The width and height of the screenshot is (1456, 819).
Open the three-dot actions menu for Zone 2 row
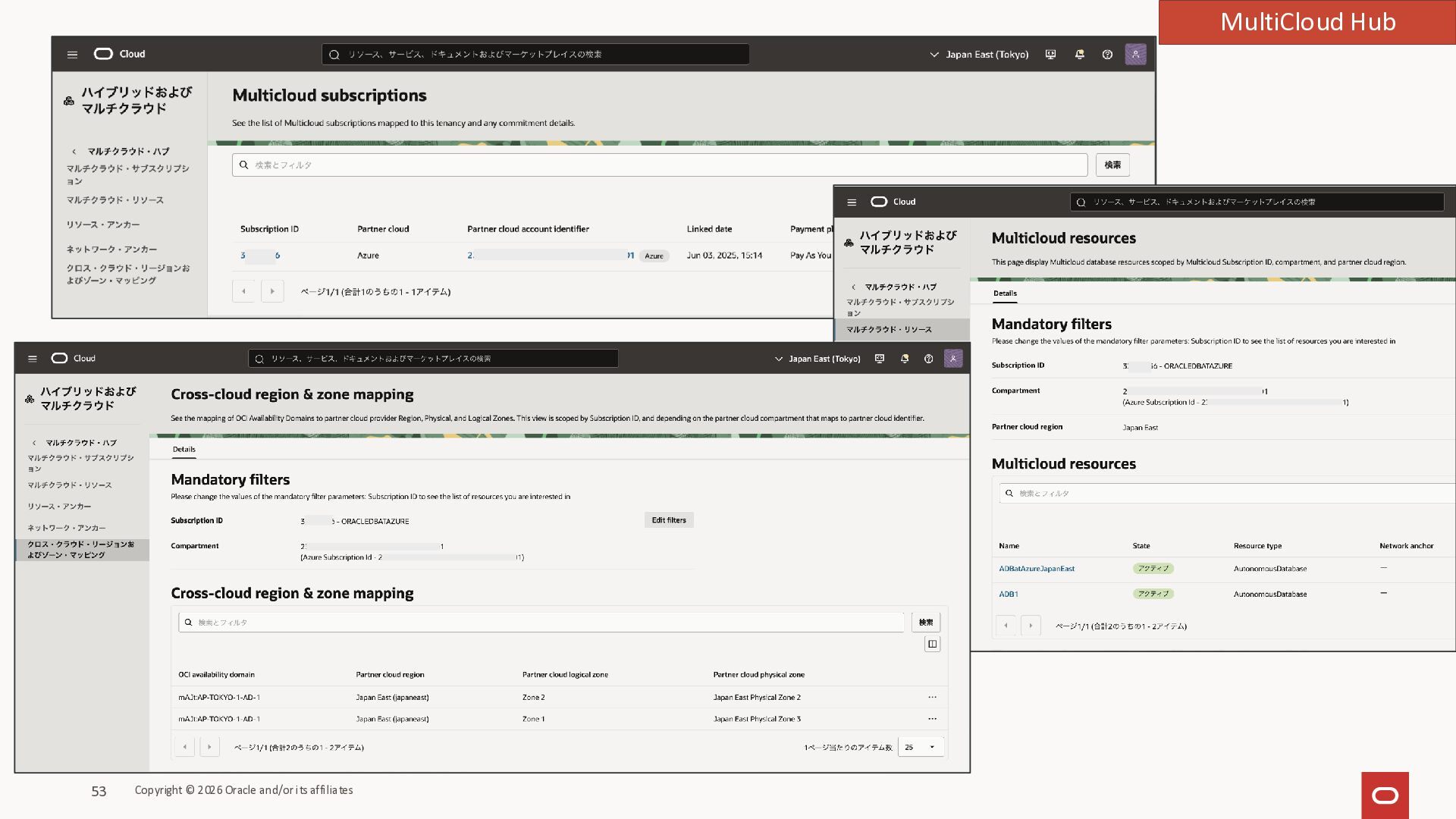(x=932, y=697)
